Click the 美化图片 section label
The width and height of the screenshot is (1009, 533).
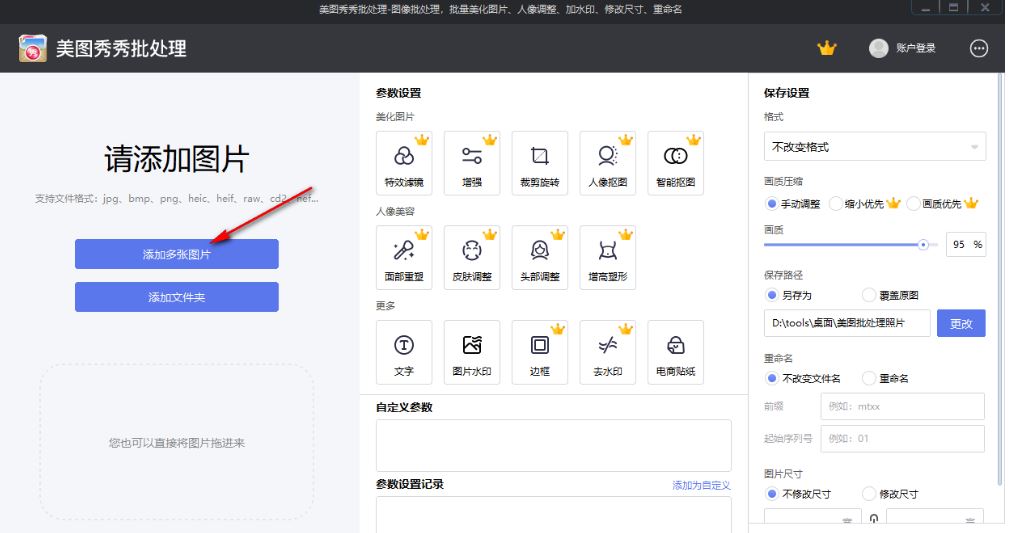click(395, 117)
